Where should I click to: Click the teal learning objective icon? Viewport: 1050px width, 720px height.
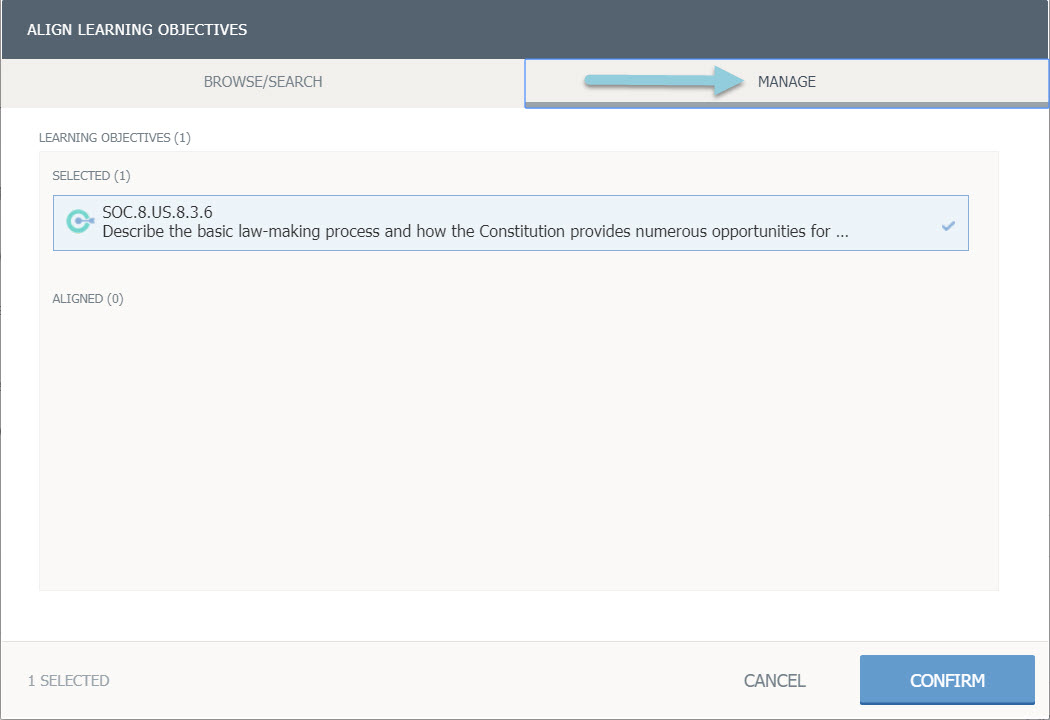[x=79, y=222]
